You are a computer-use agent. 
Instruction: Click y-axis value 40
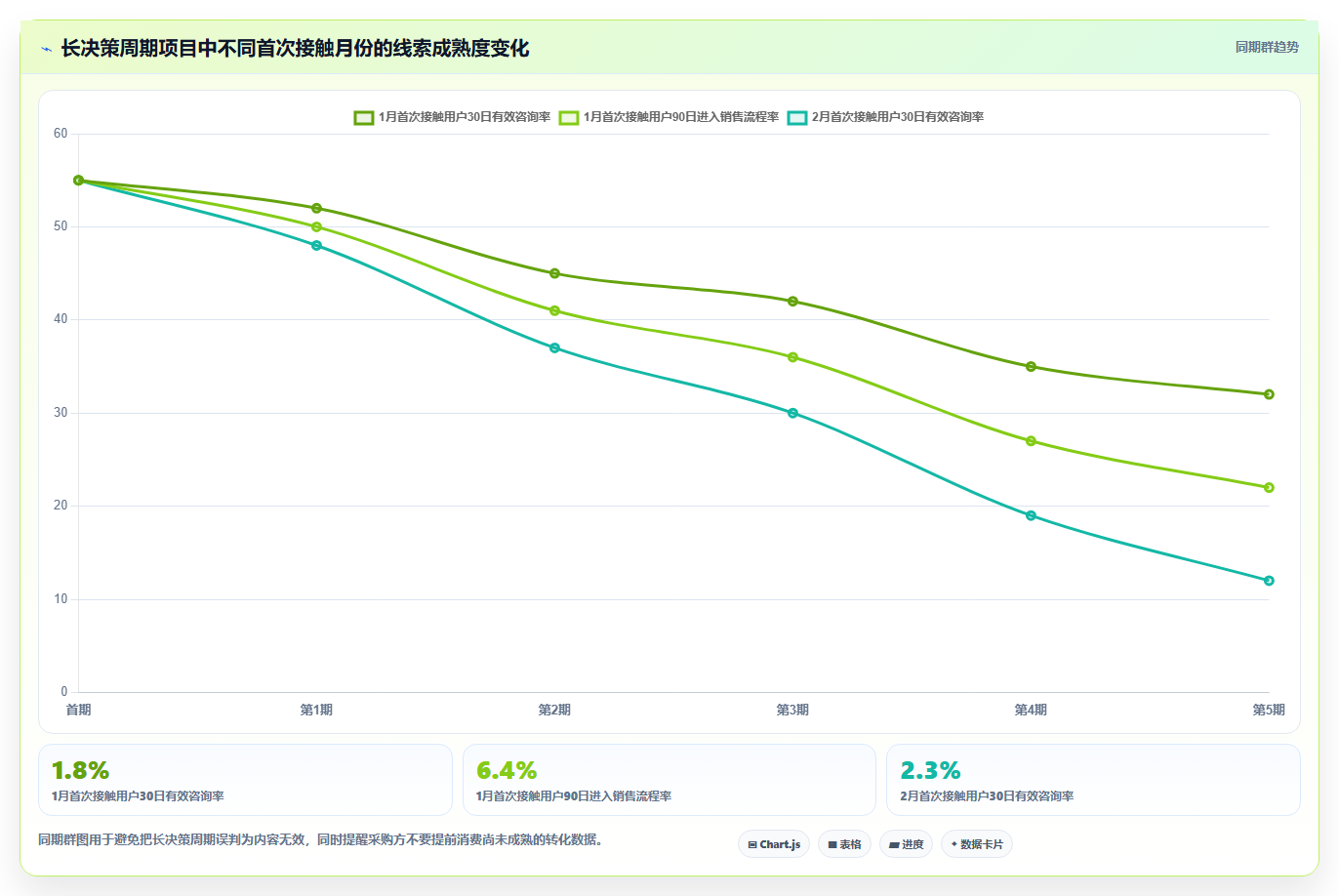tap(61, 319)
